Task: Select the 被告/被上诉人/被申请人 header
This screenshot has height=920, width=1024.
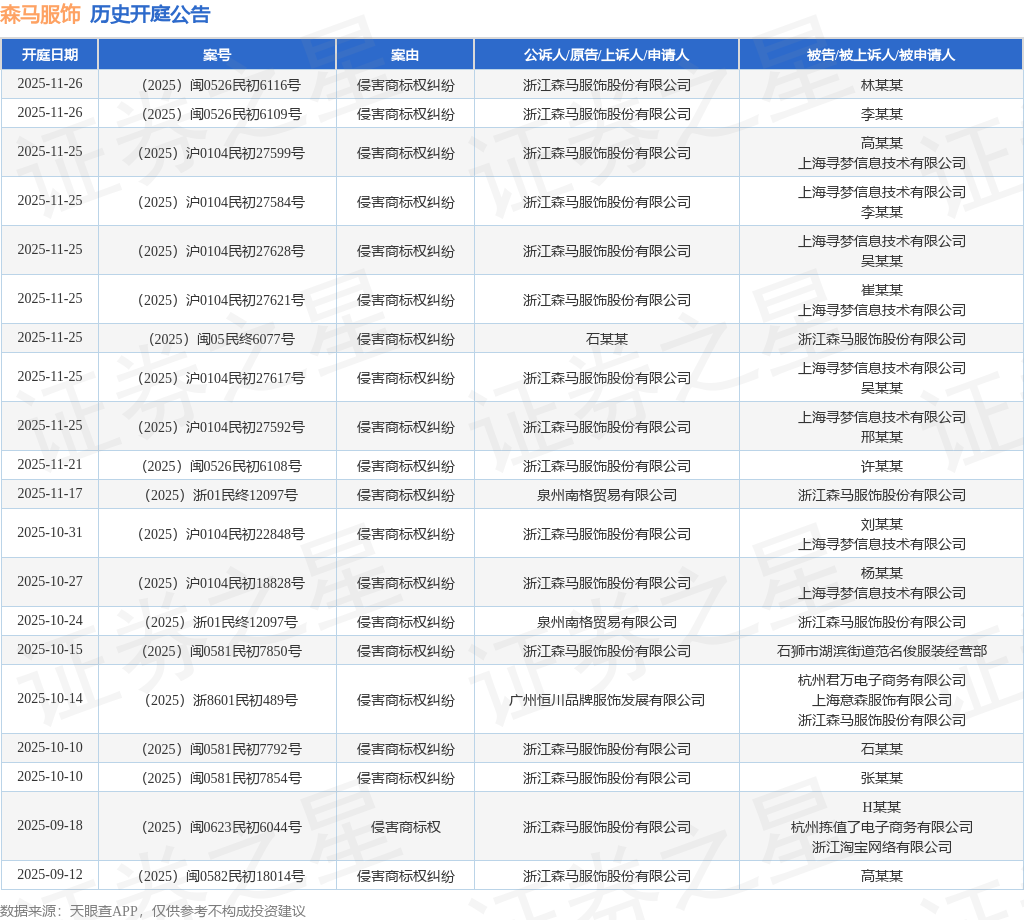Action: point(881,55)
